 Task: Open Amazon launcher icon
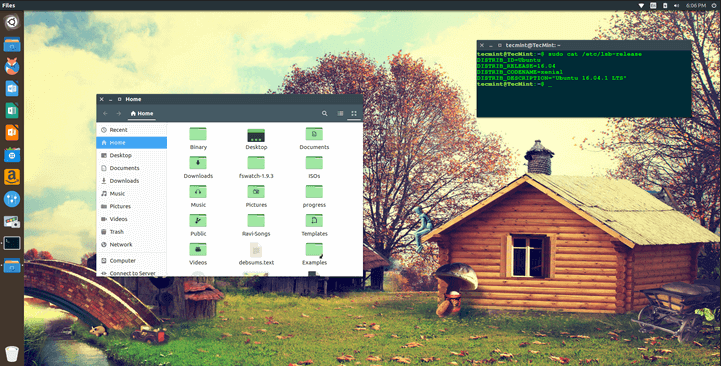(12, 177)
